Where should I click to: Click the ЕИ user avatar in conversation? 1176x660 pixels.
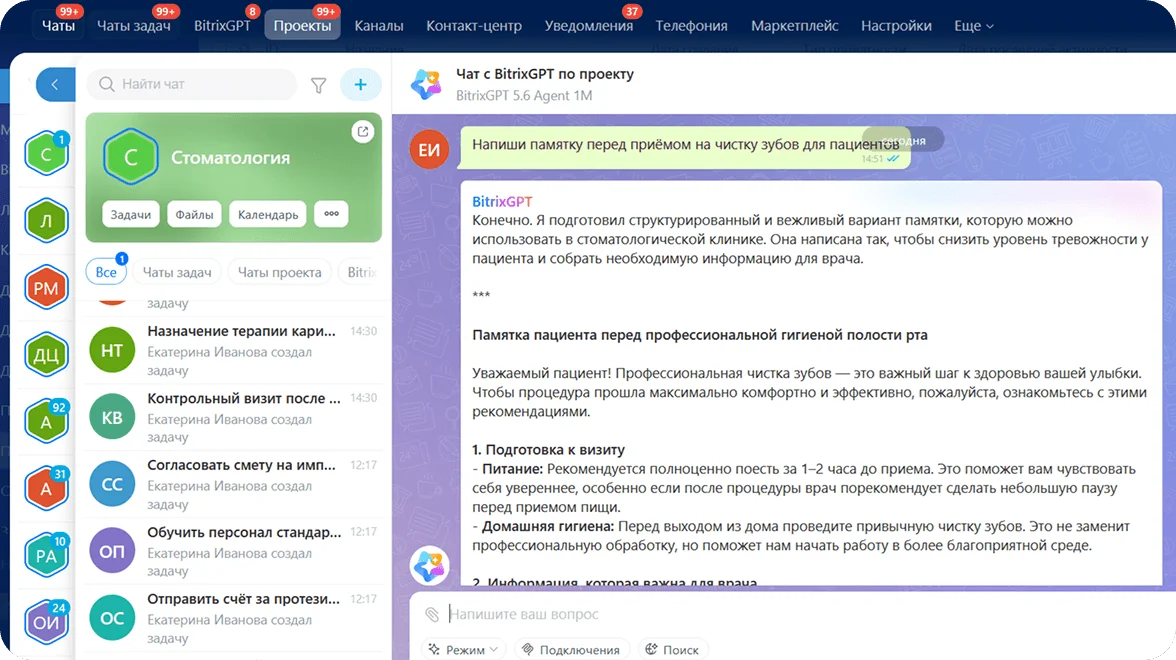pyautogui.click(x=429, y=149)
